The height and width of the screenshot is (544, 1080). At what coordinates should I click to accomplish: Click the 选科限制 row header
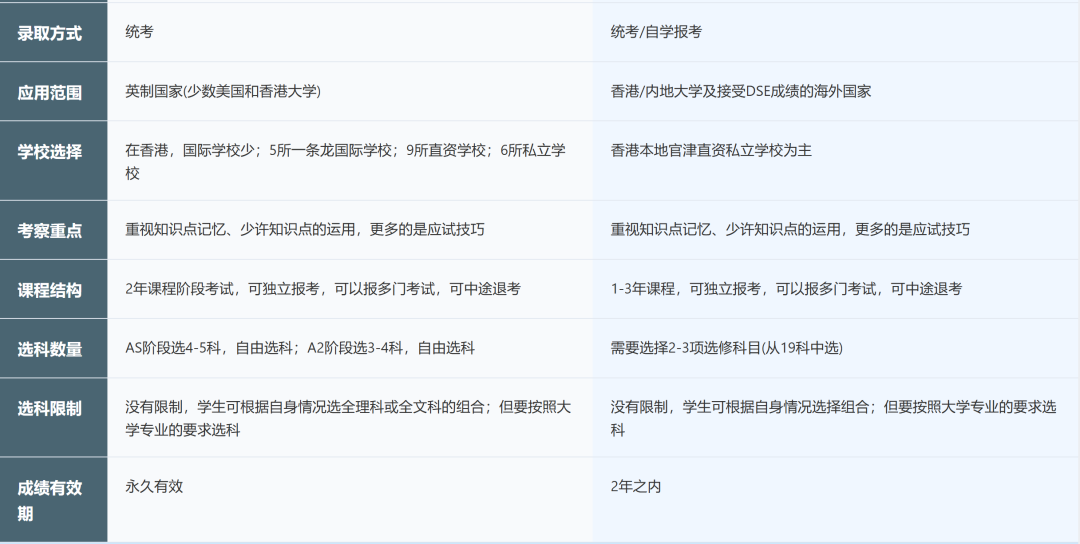click(x=54, y=417)
